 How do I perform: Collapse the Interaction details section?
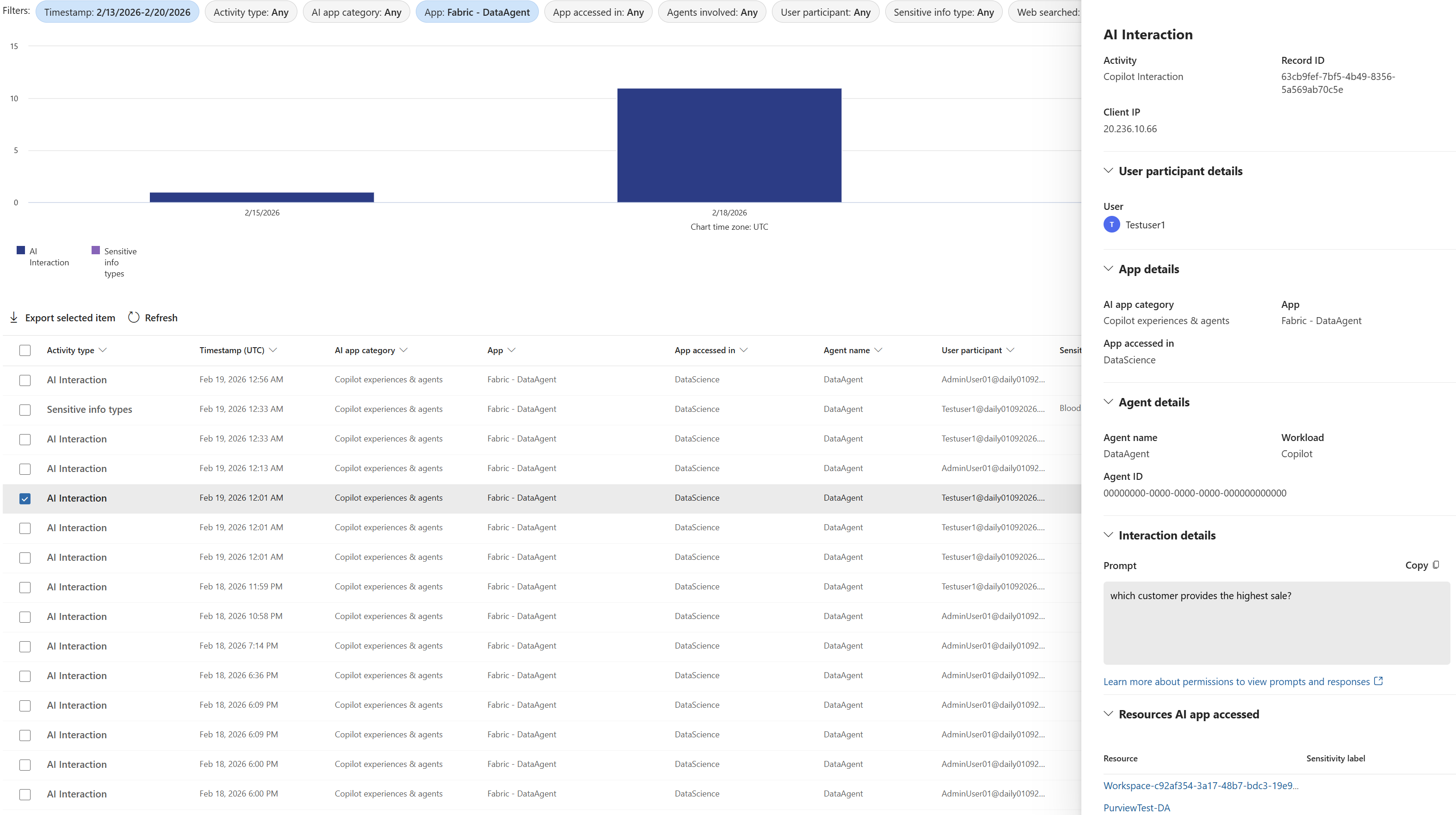pyautogui.click(x=1108, y=535)
